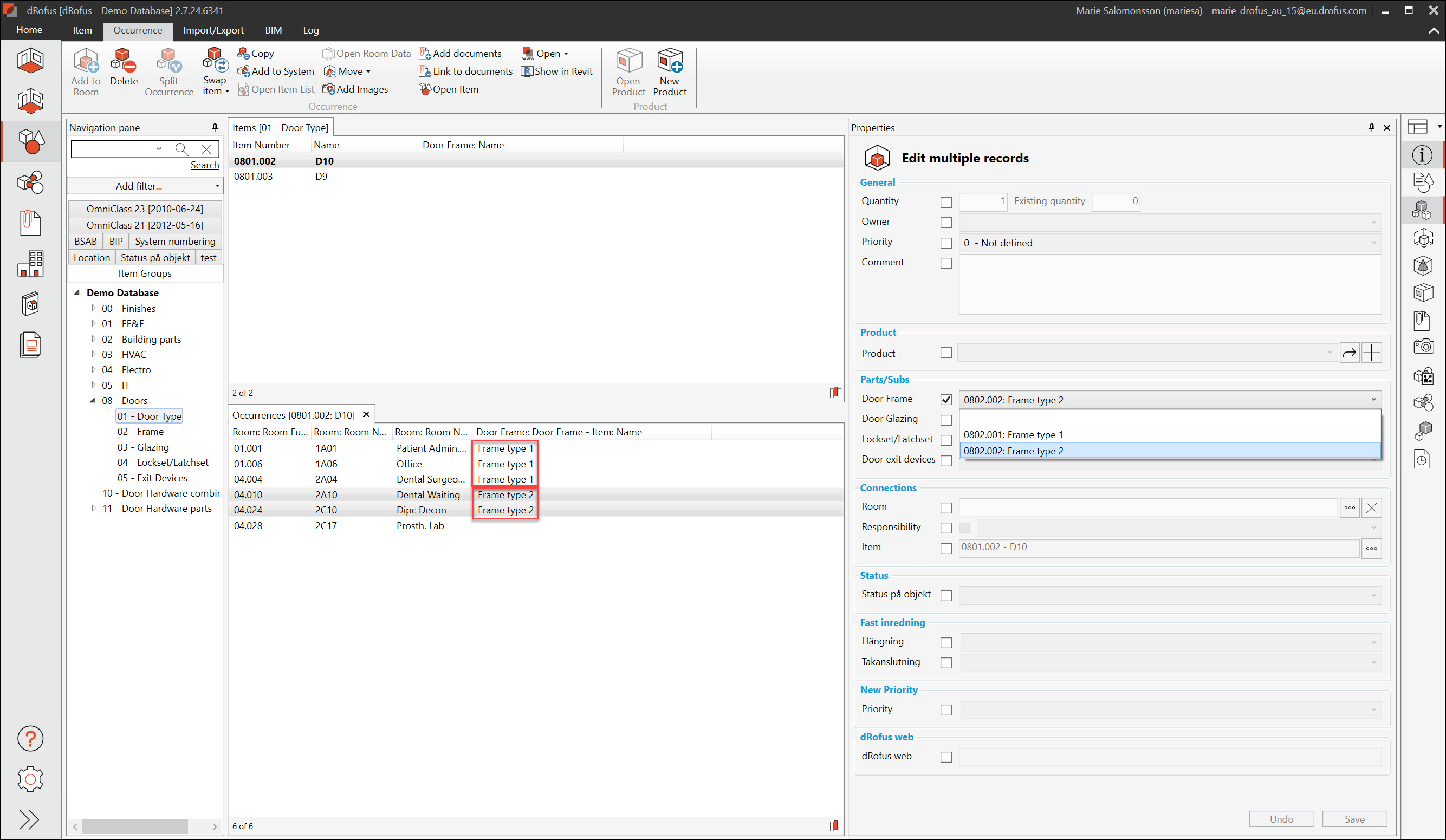1446x840 pixels.
Task: Uncheck the Door Frame checkbox
Action: 945,399
